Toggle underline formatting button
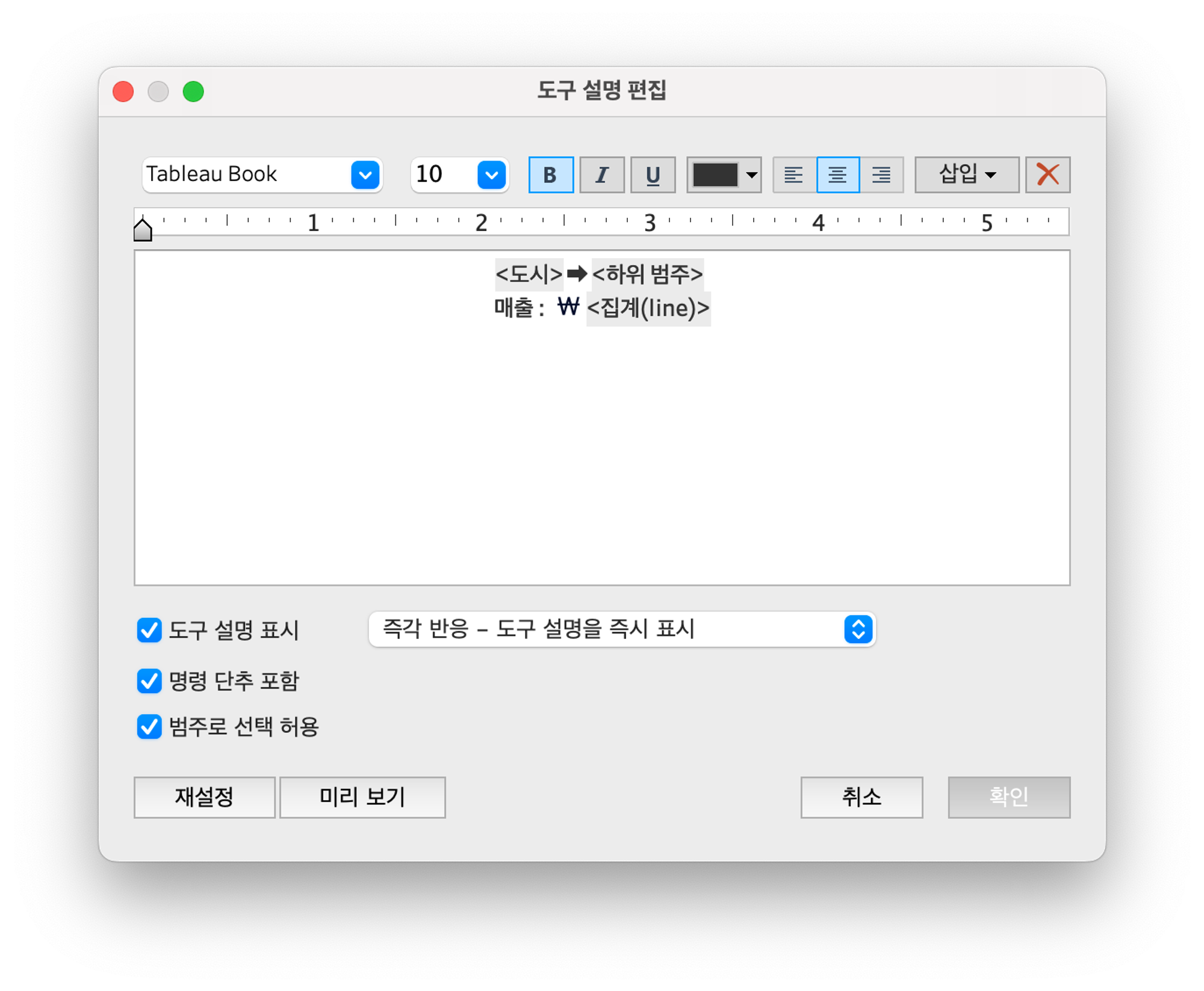The height and width of the screenshot is (991, 1204). click(653, 175)
